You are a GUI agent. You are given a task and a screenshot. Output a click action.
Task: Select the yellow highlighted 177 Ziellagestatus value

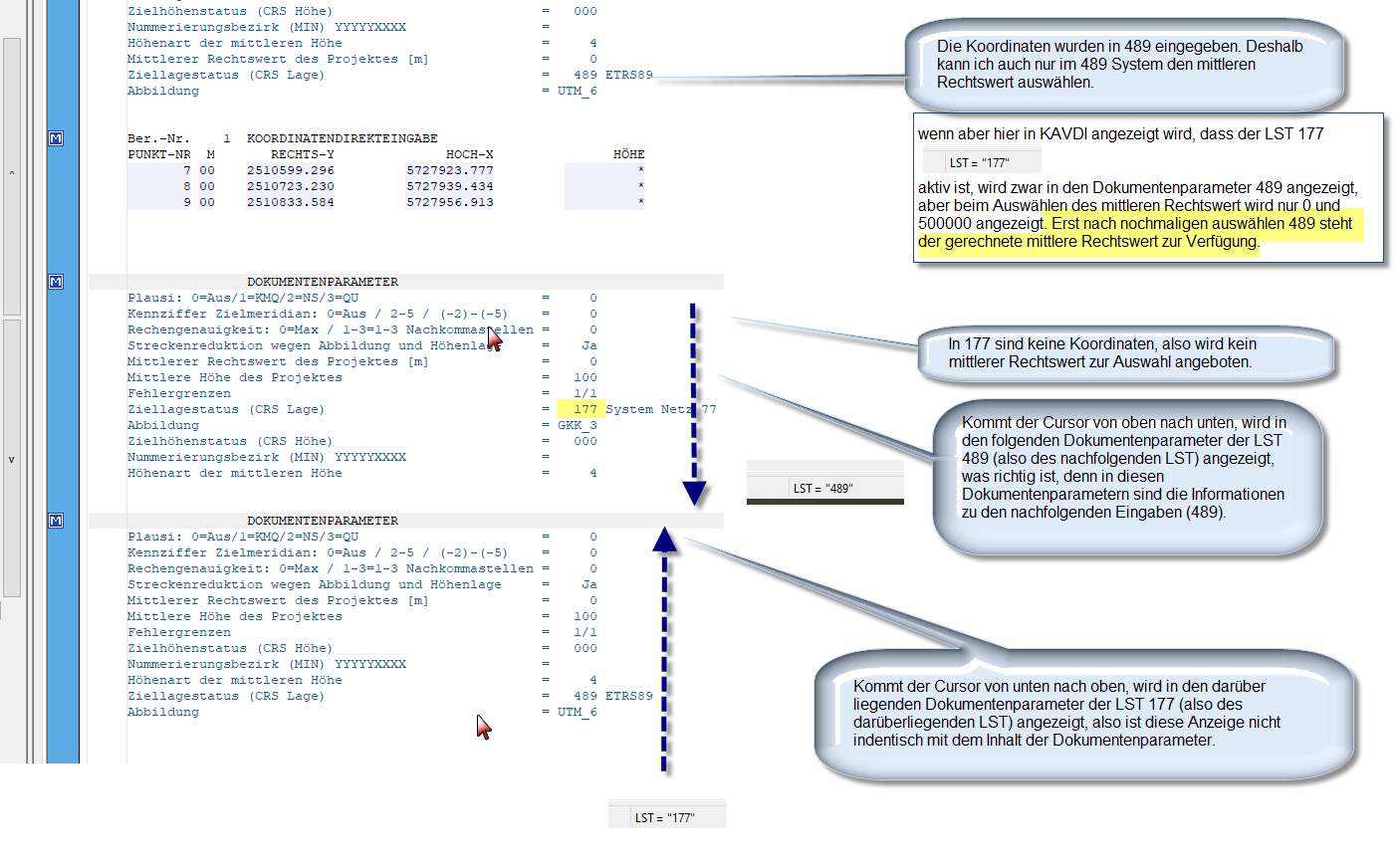click(x=582, y=409)
